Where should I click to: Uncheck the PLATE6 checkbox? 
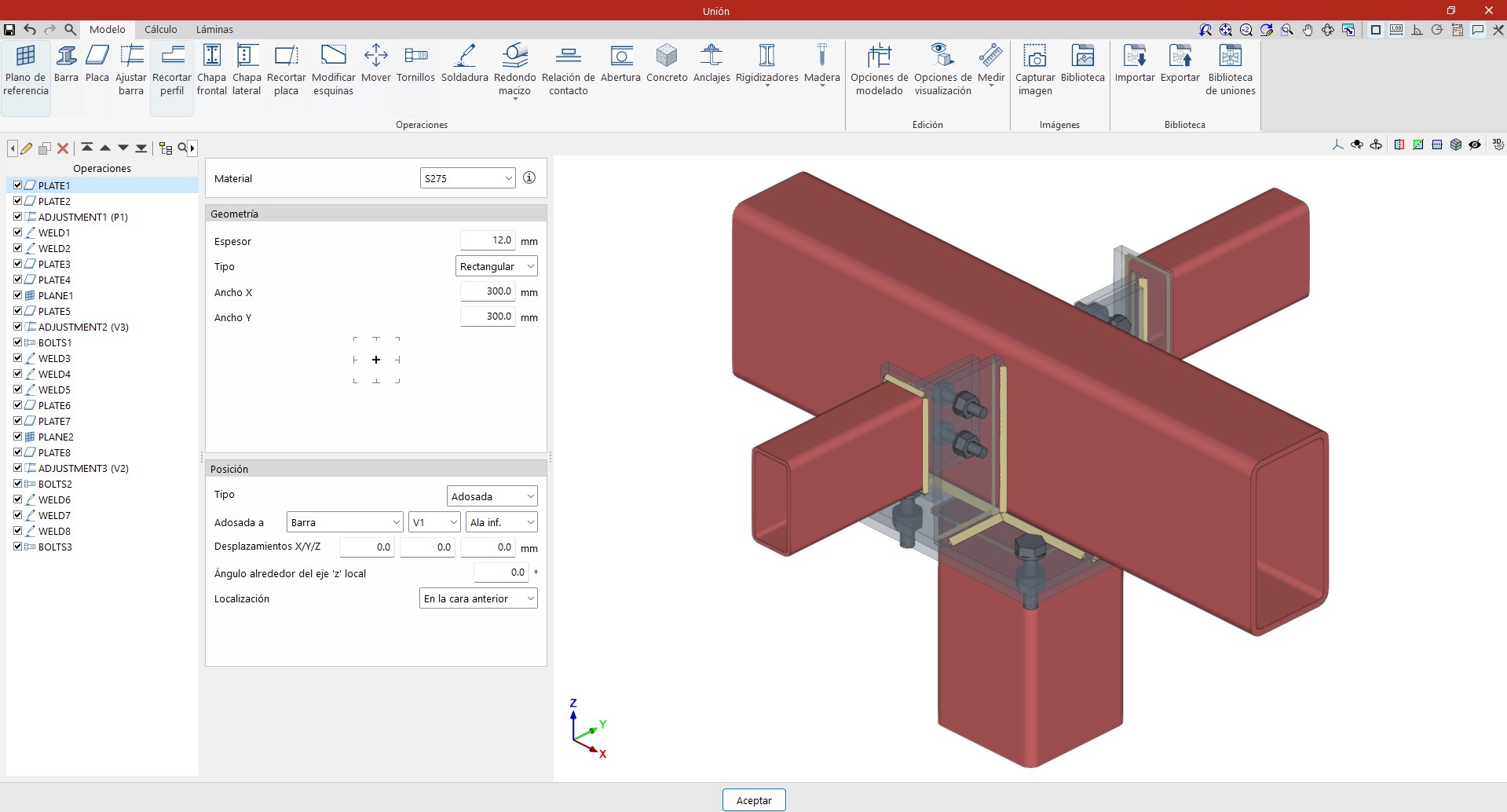point(17,405)
